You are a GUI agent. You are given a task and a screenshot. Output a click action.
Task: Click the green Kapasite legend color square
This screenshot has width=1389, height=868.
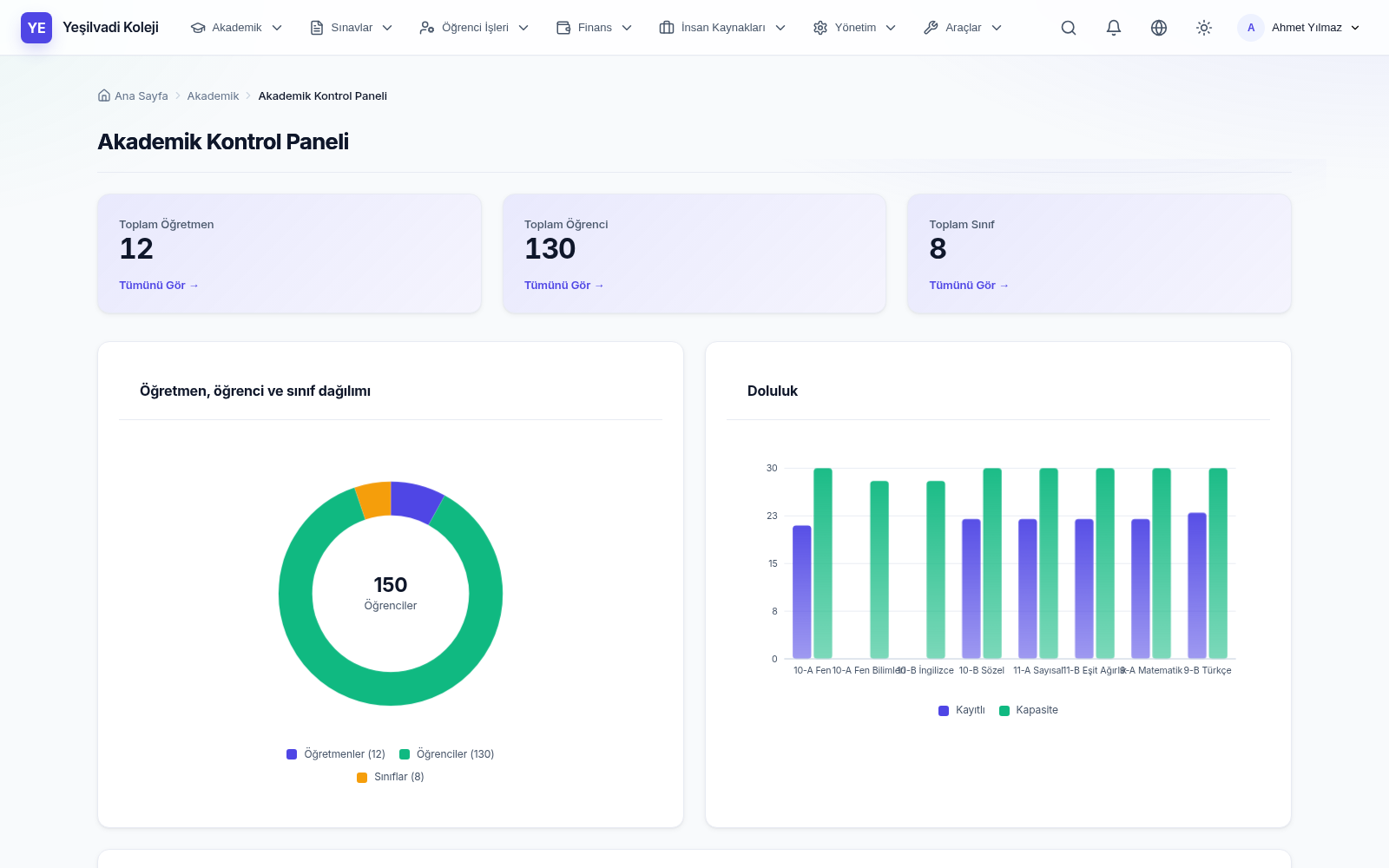(1004, 711)
